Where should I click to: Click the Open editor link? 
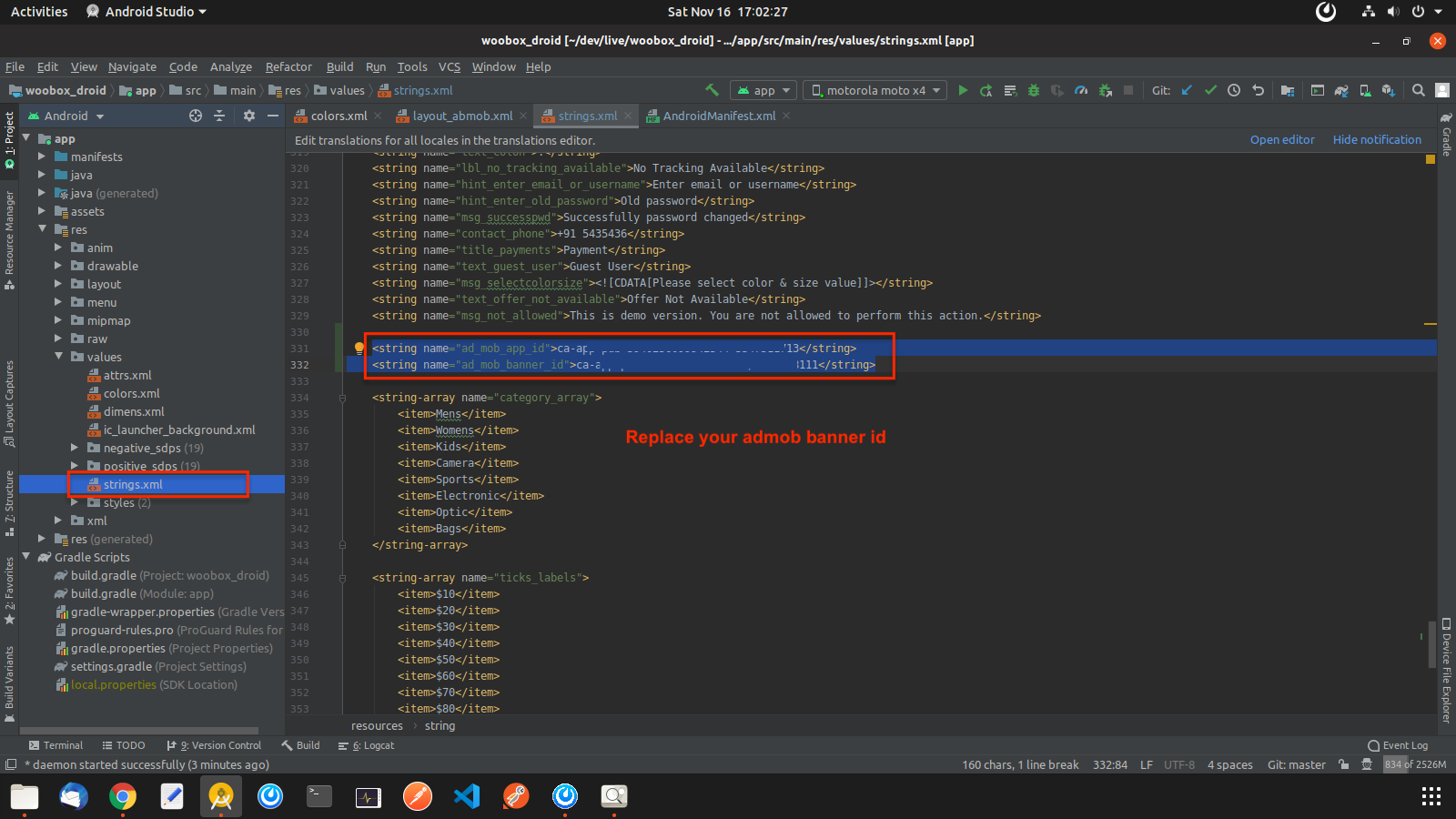tap(1281, 139)
